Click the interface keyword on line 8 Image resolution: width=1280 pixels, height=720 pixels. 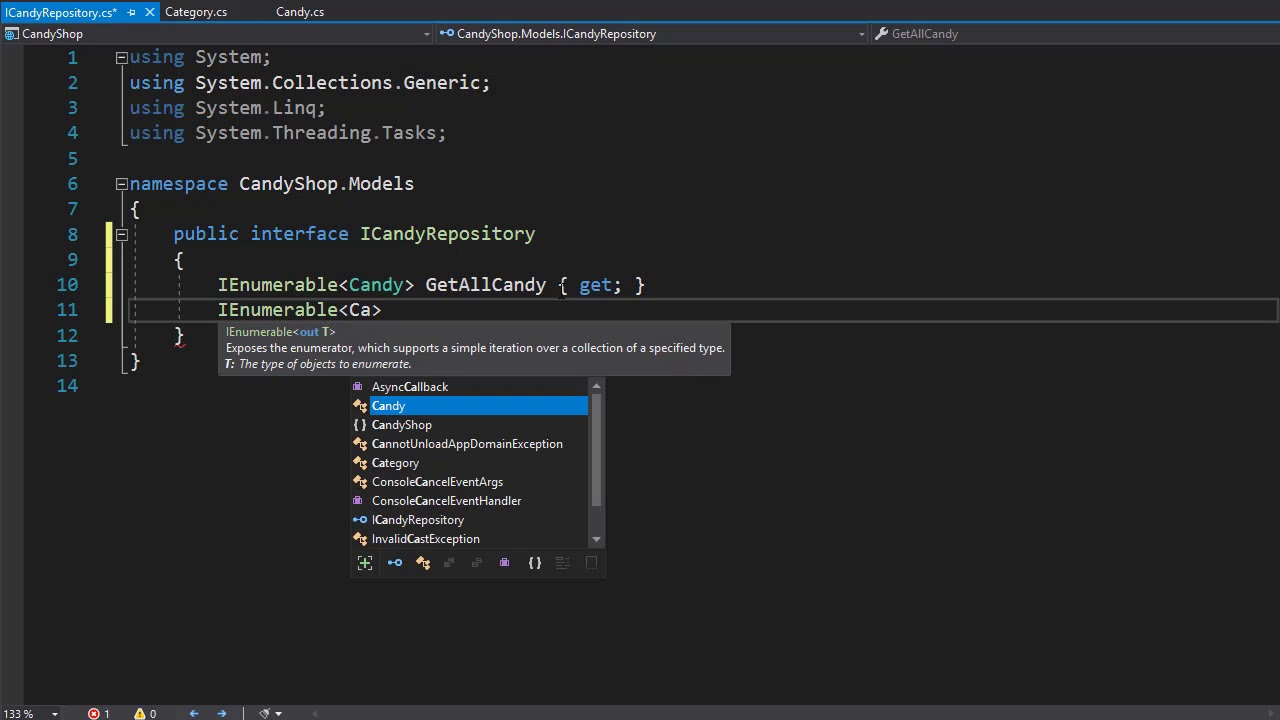pyautogui.click(x=299, y=234)
